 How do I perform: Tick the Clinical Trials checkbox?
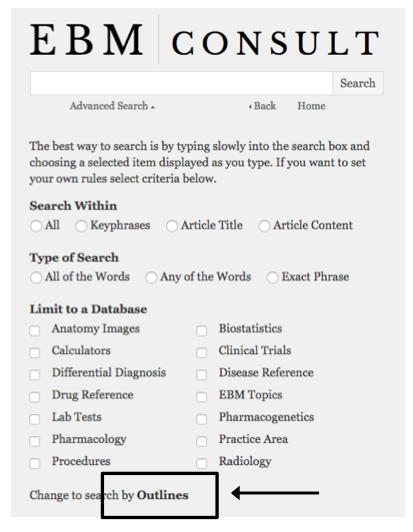[202, 353]
